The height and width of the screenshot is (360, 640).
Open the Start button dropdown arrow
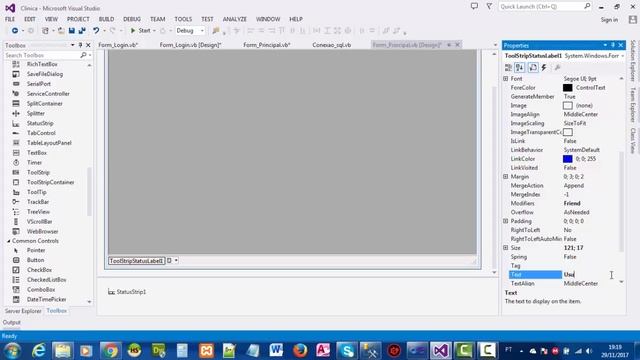point(154,31)
